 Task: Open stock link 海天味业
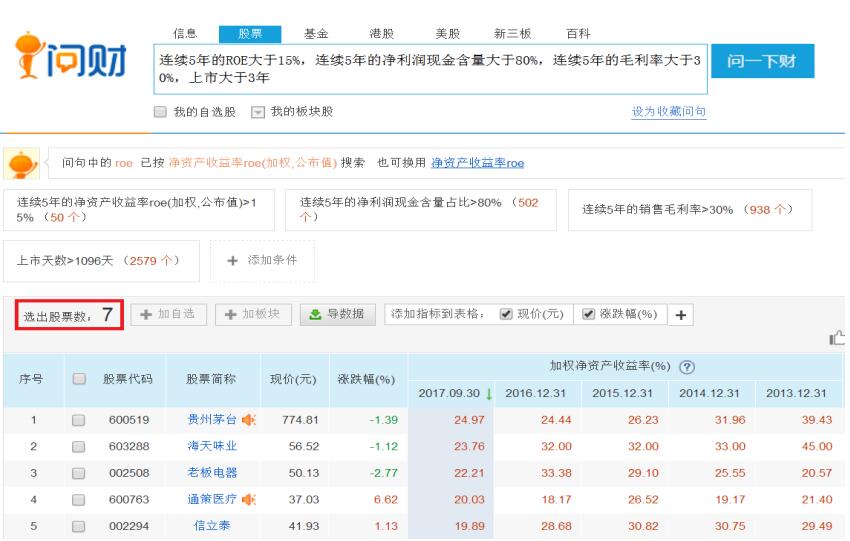pos(212,446)
